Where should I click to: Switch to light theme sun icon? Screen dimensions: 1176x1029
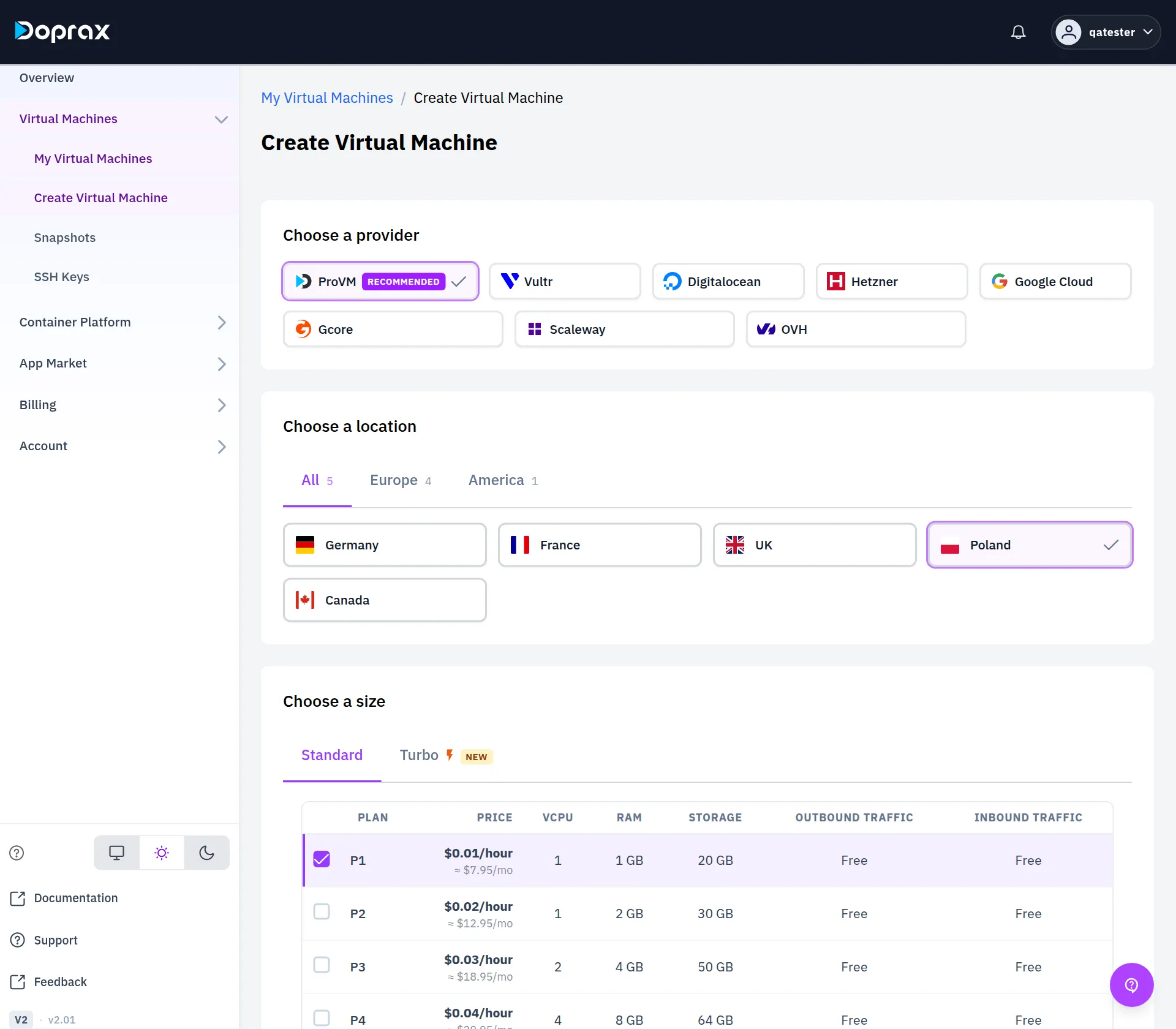click(162, 853)
